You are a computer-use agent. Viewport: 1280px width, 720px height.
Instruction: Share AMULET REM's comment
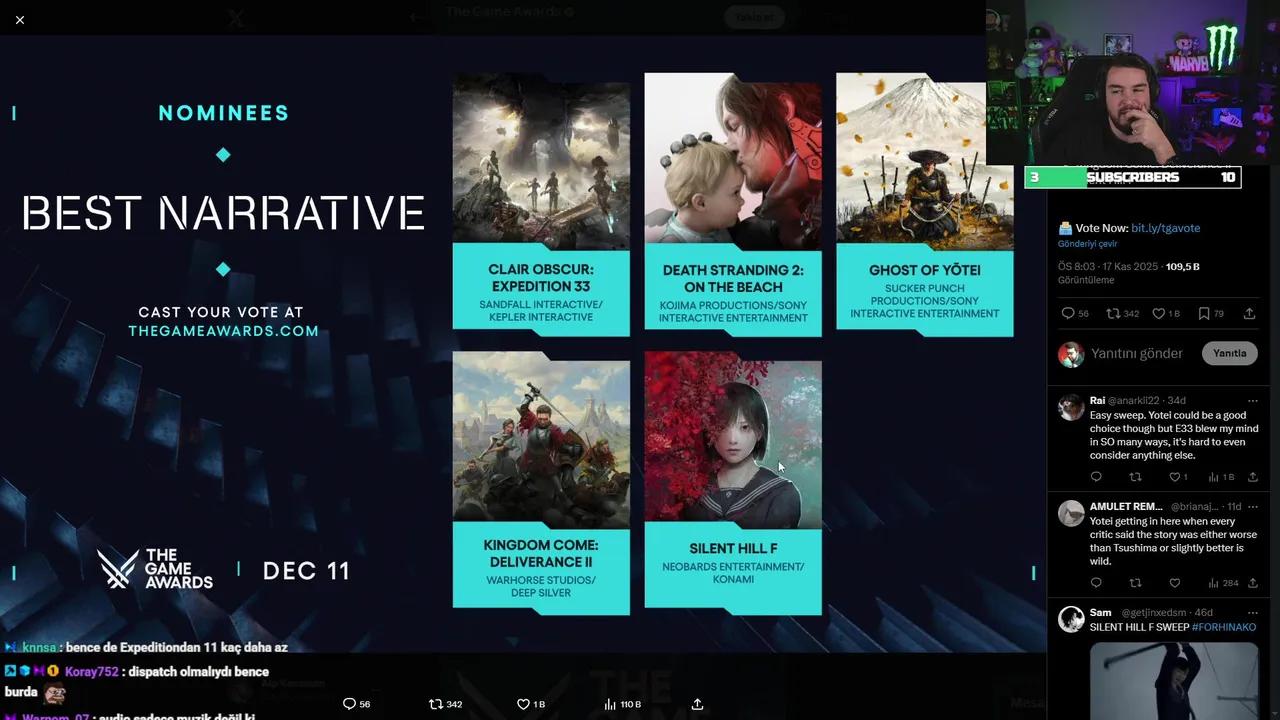point(1252,583)
